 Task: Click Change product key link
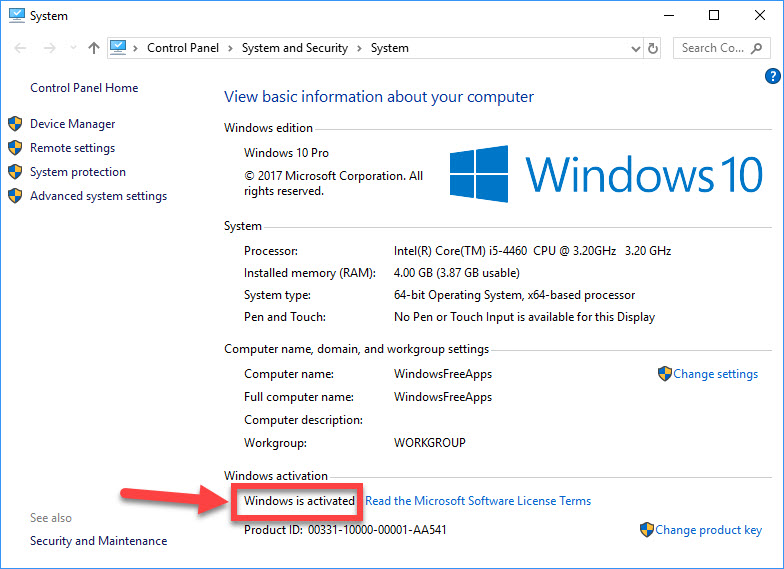708,530
